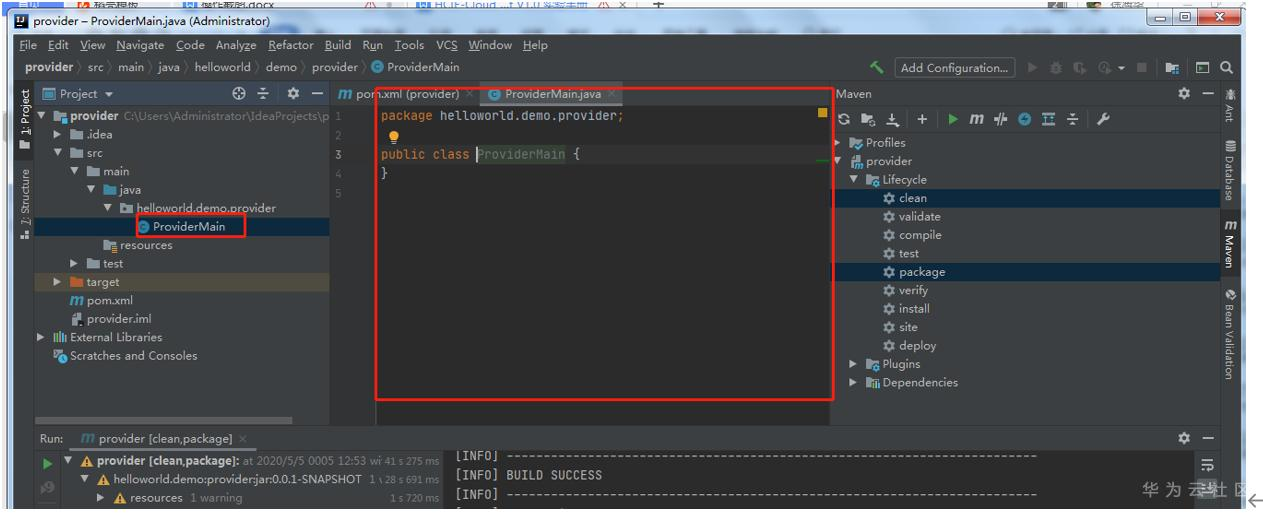
Task: Toggle Skip Tests mode in Maven toolbar
Action: pyautogui.click(x=1024, y=119)
